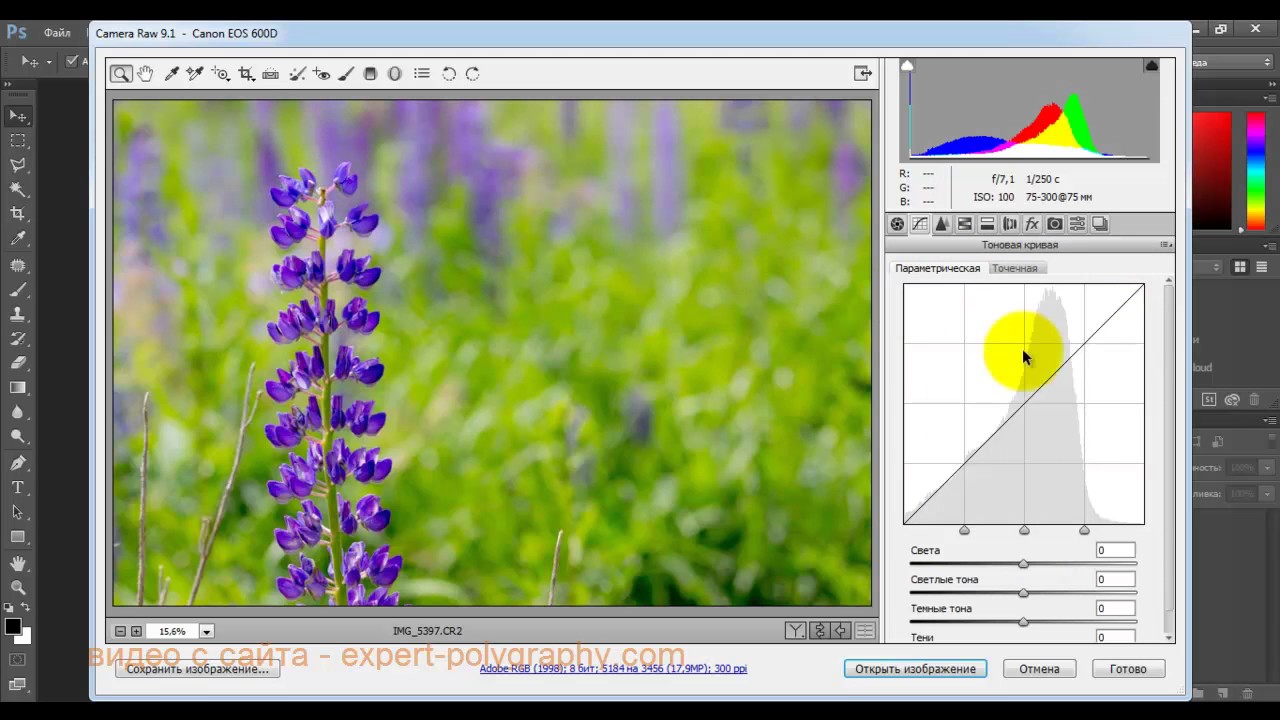
Task: Open Photoshop color panel flyout menu
Action: coord(1270,97)
